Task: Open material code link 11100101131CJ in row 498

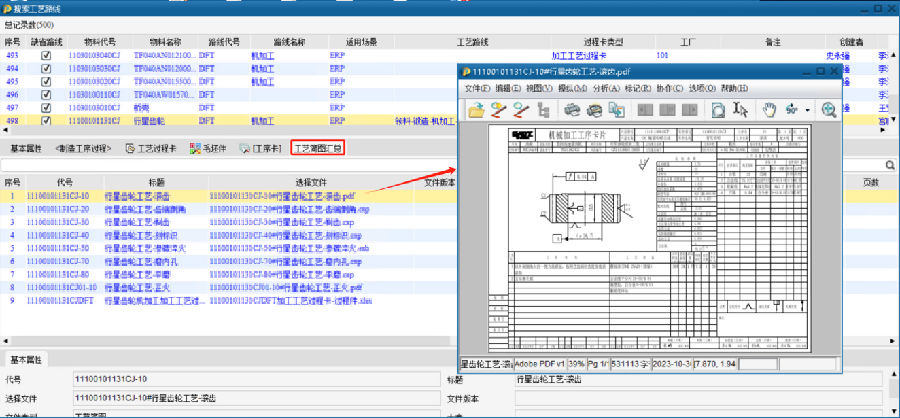Action: pos(94,120)
